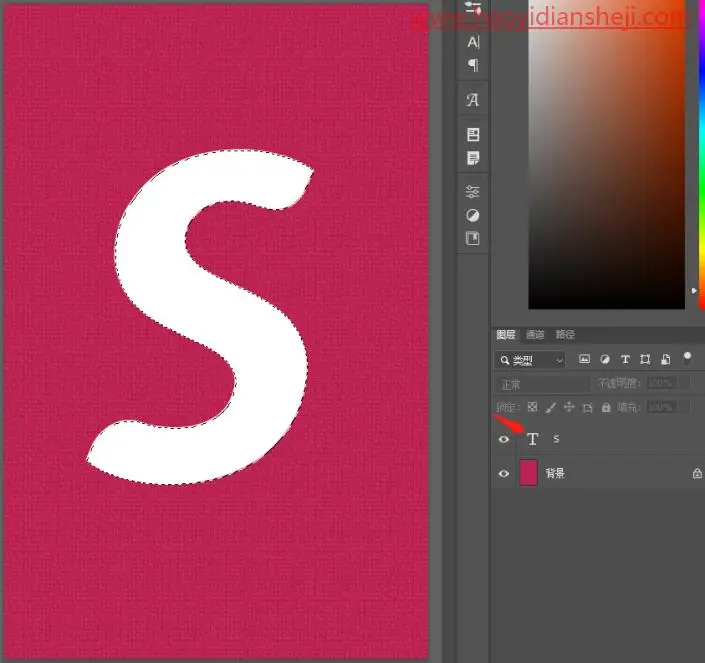
Task: Filter layers by shape layers icon
Action: [x=645, y=359]
